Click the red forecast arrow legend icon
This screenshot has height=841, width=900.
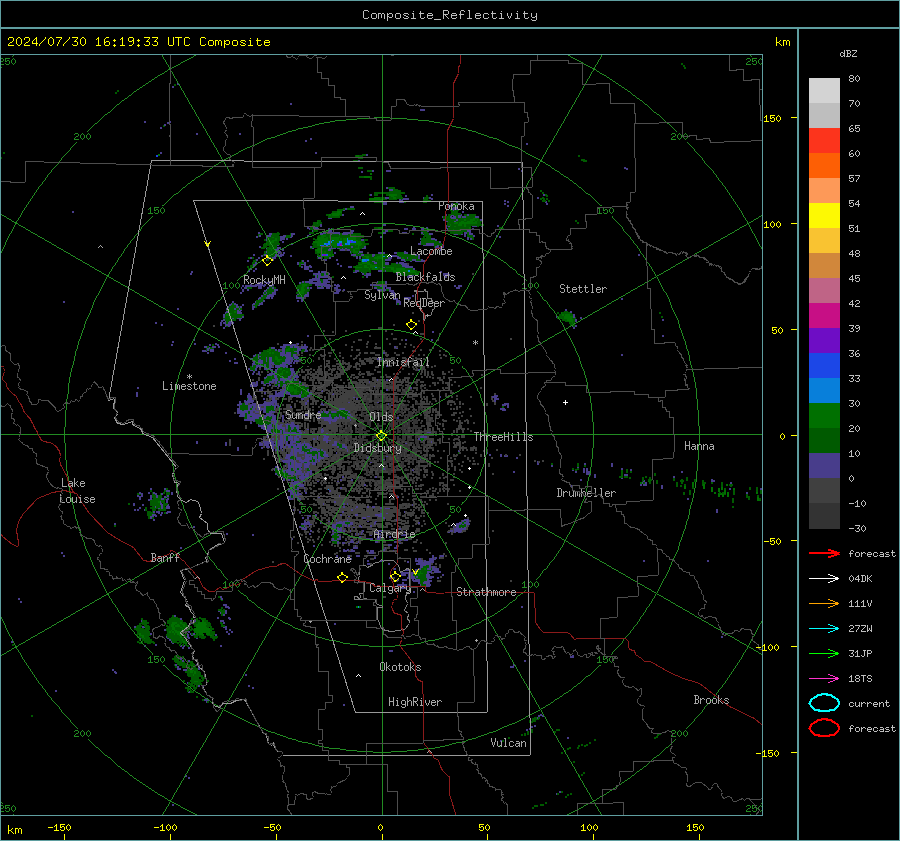[824, 553]
